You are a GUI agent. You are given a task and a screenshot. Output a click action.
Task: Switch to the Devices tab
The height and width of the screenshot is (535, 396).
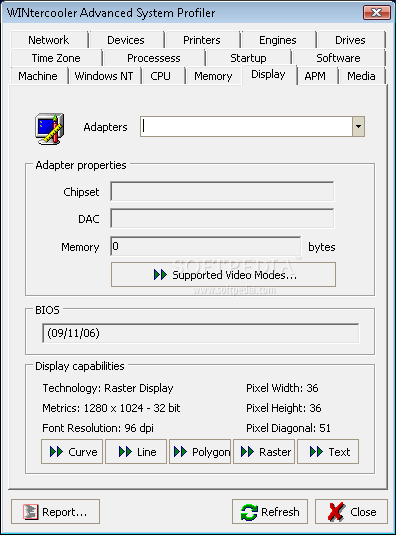pos(126,40)
